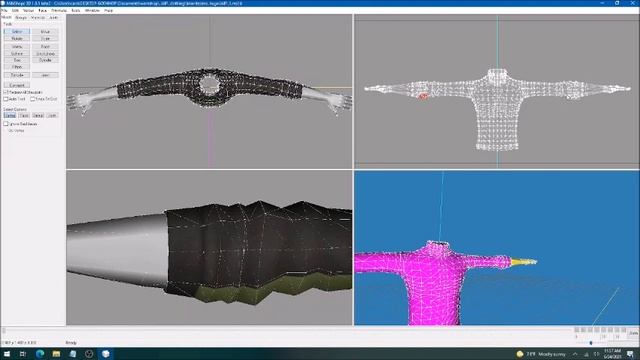Viewport: 640px width, 360px height.
Task: Click the Joint tool button
Action: tap(45, 75)
